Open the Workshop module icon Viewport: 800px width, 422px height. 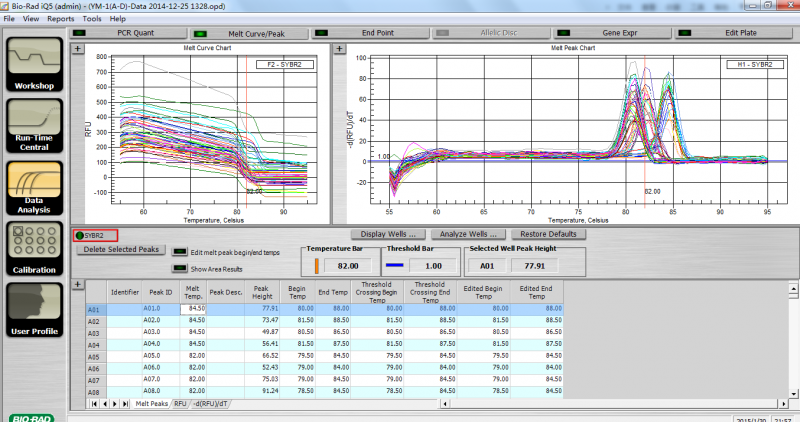pyautogui.click(x=32, y=63)
